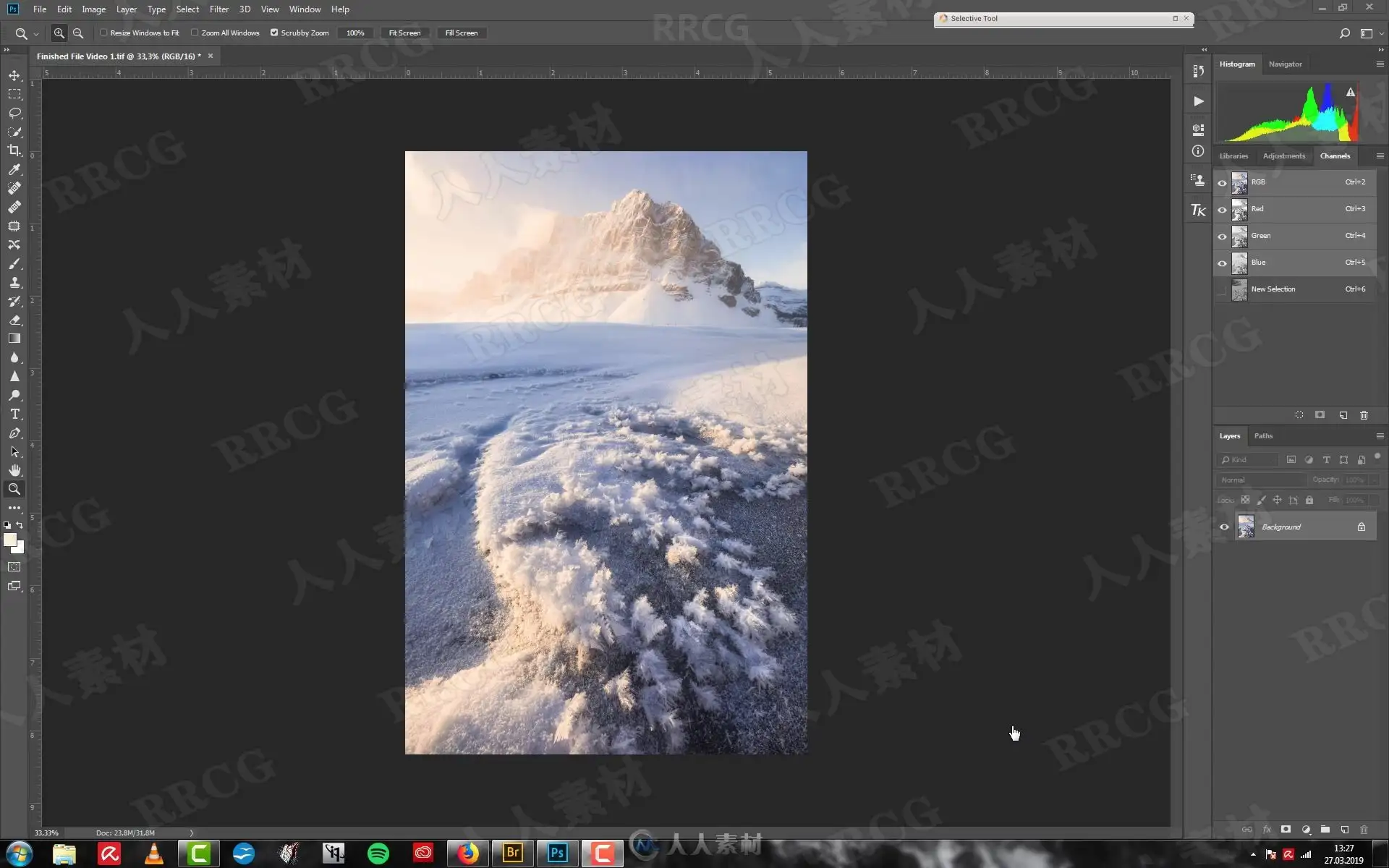The image size is (1389, 868).
Task: Select the Horizontal Type tool
Action: [x=14, y=414]
